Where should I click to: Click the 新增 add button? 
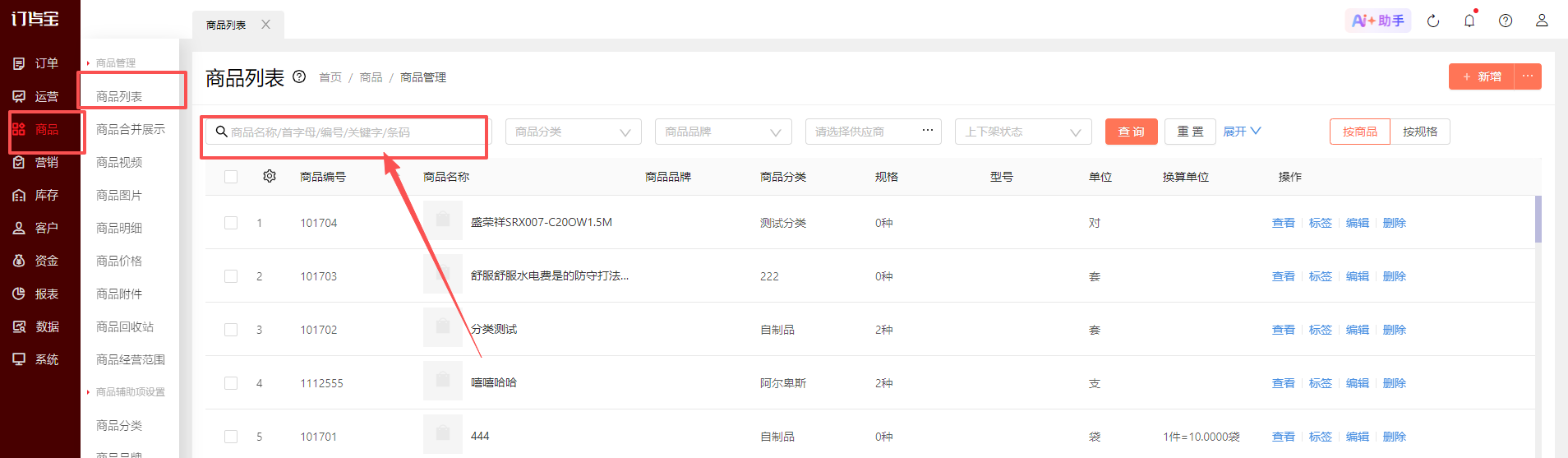(x=1482, y=76)
